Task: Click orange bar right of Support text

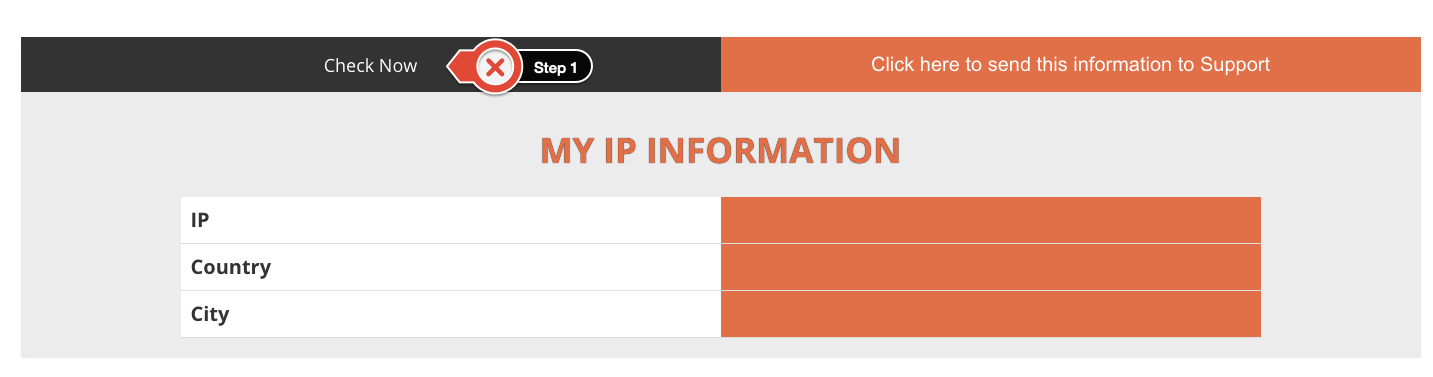Action: [1346, 64]
